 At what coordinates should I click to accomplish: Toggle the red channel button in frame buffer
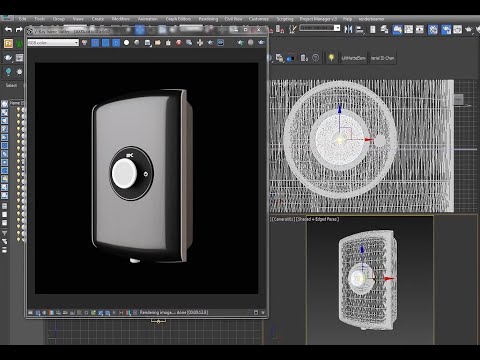coord(95,43)
